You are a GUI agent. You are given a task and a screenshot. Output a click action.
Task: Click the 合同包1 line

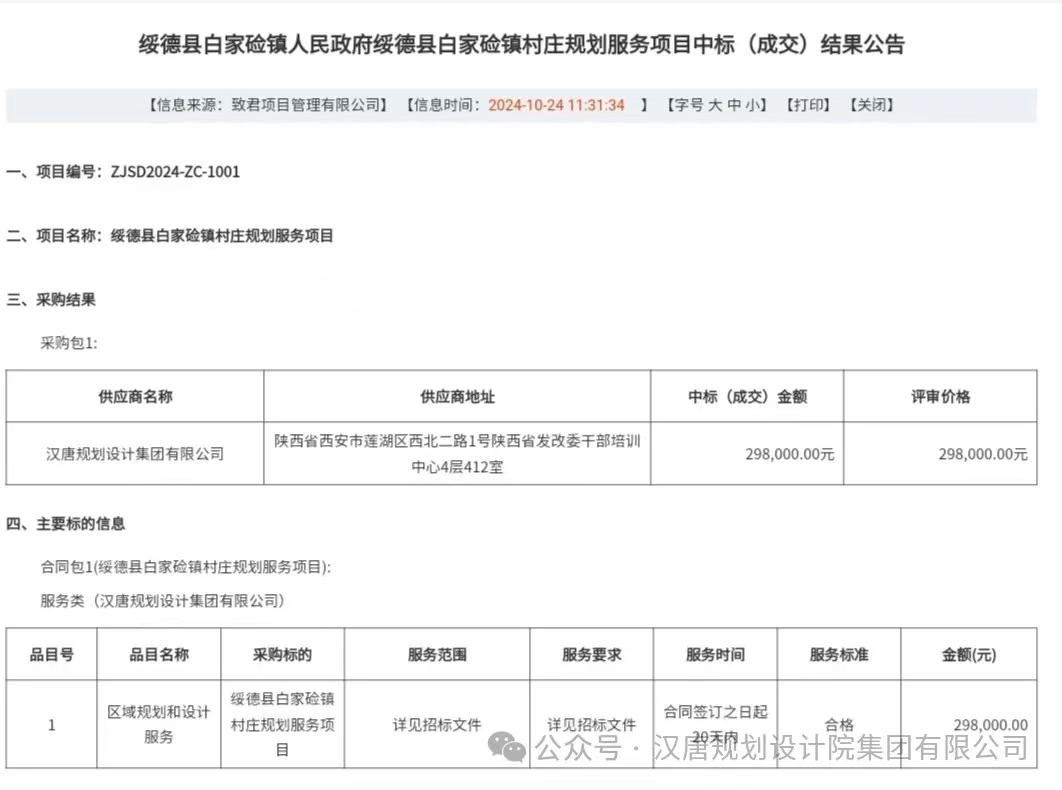point(186,567)
